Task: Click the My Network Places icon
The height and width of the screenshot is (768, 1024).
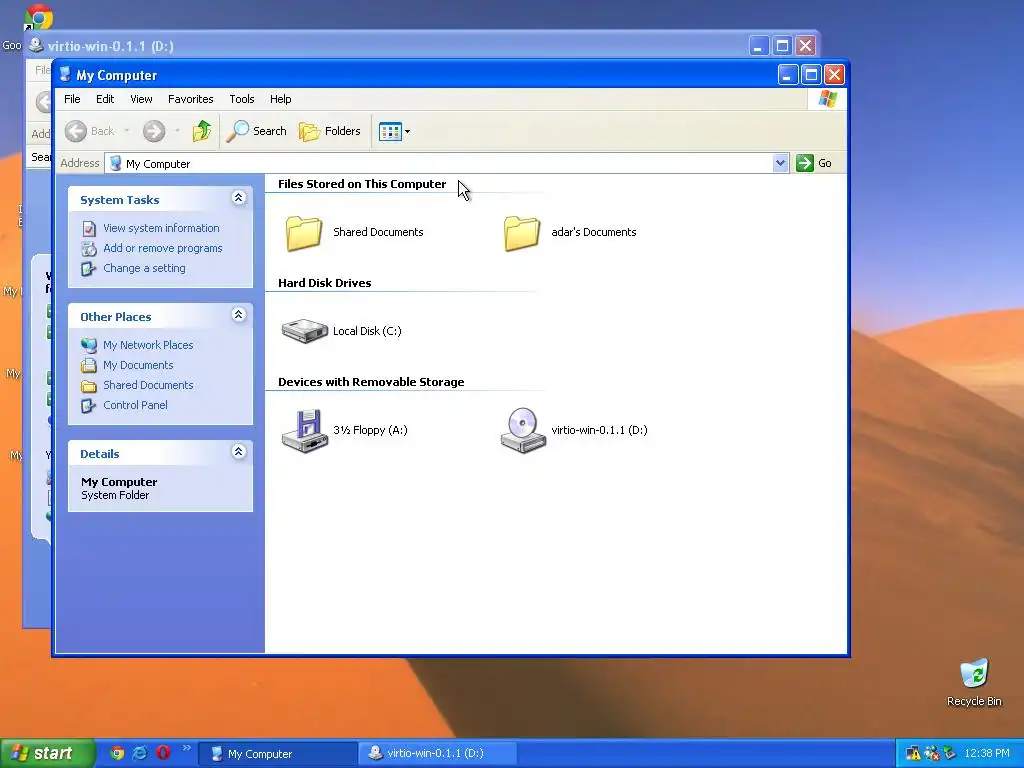Action: coord(89,345)
